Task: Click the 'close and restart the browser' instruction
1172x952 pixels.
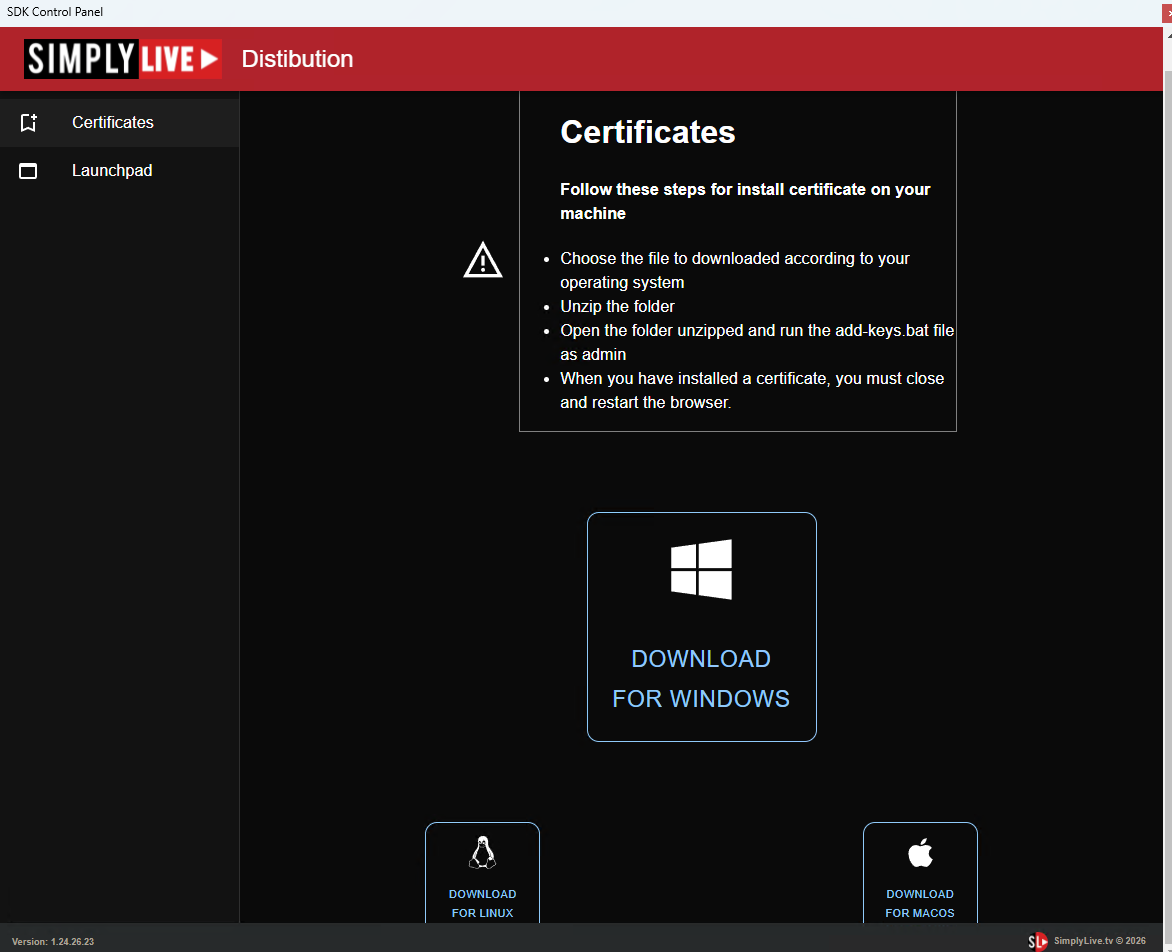Action: pyautogui.click(x=752, y=390)
